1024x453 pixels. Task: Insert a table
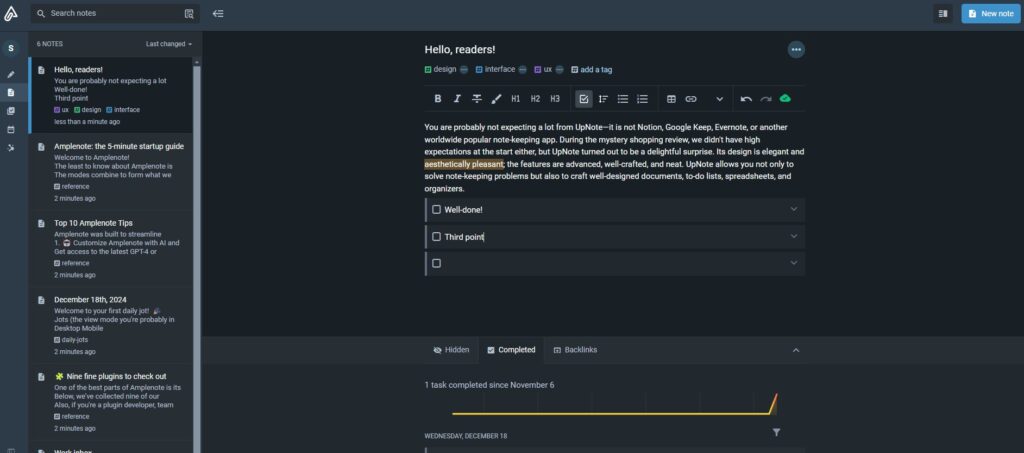(671, 99)
